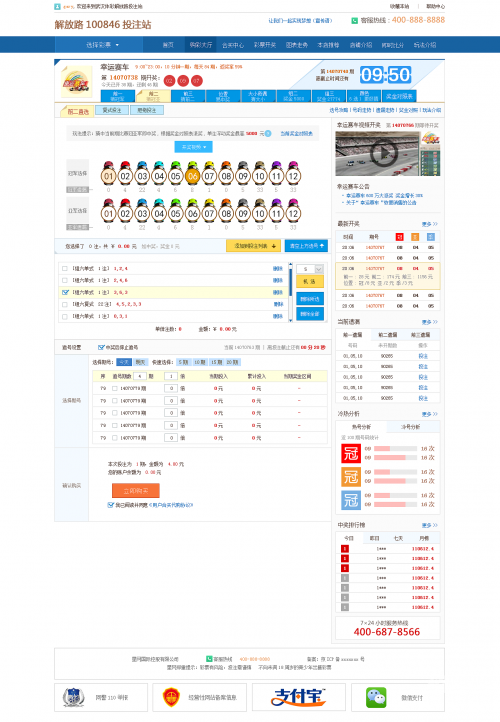Play the lucky racing draw video
500x722 pixels.
coord(383,153)
